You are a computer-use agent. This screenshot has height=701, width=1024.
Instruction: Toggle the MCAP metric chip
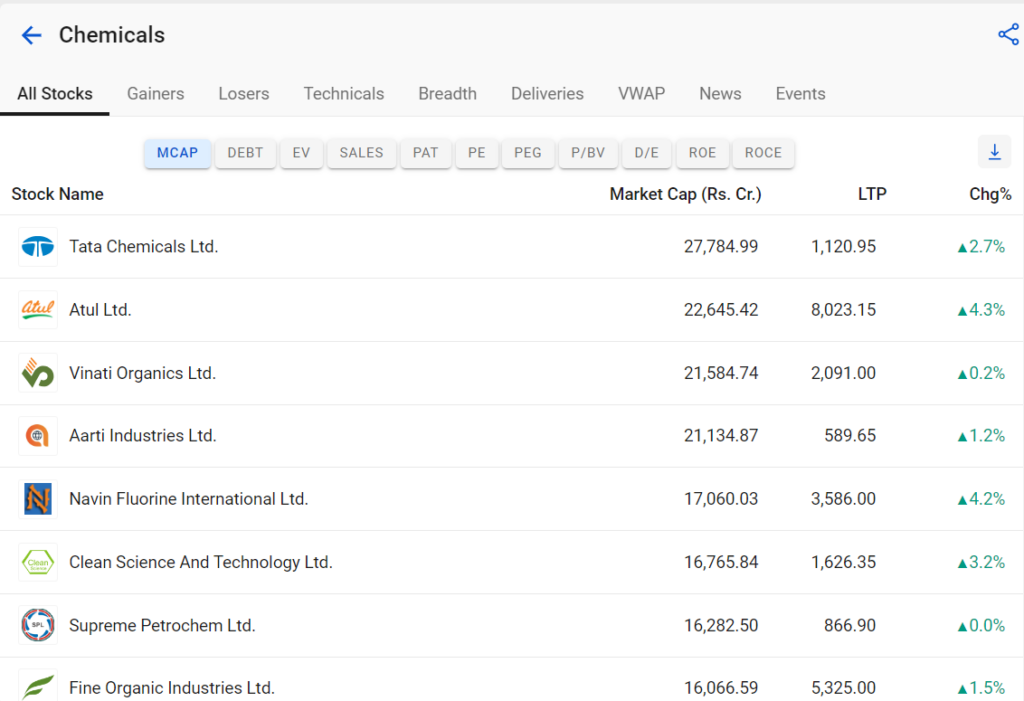pos(178,153)
